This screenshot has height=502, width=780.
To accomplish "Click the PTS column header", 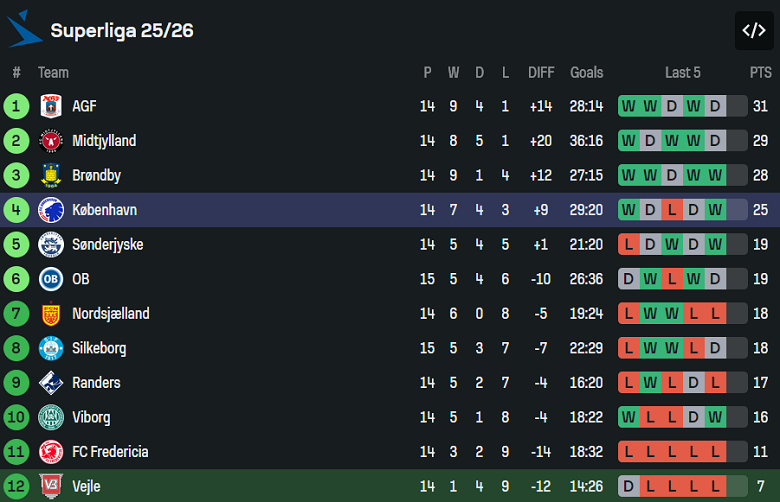I will tap(761, 72).
